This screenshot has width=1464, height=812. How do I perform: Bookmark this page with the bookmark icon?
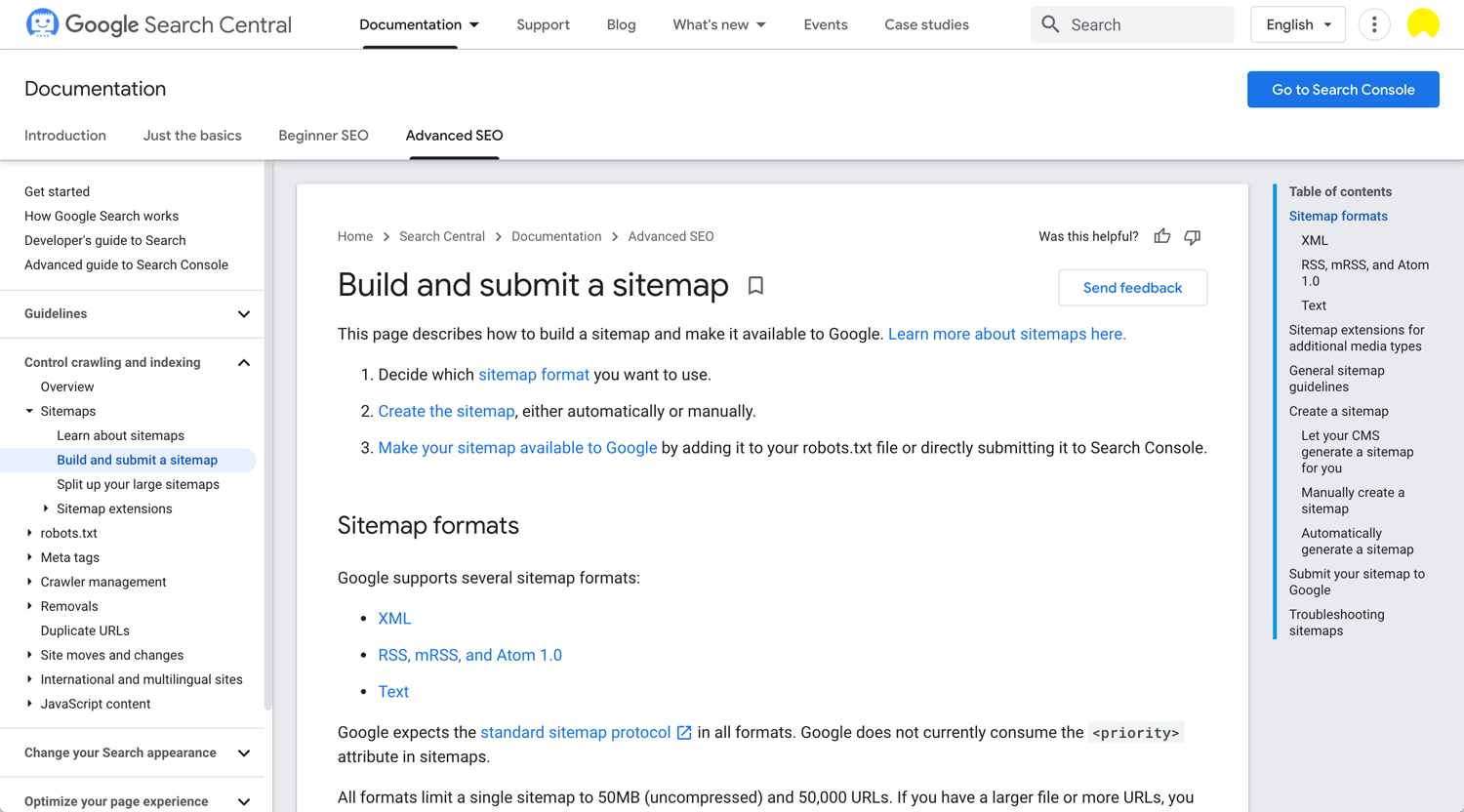[755, 286]
